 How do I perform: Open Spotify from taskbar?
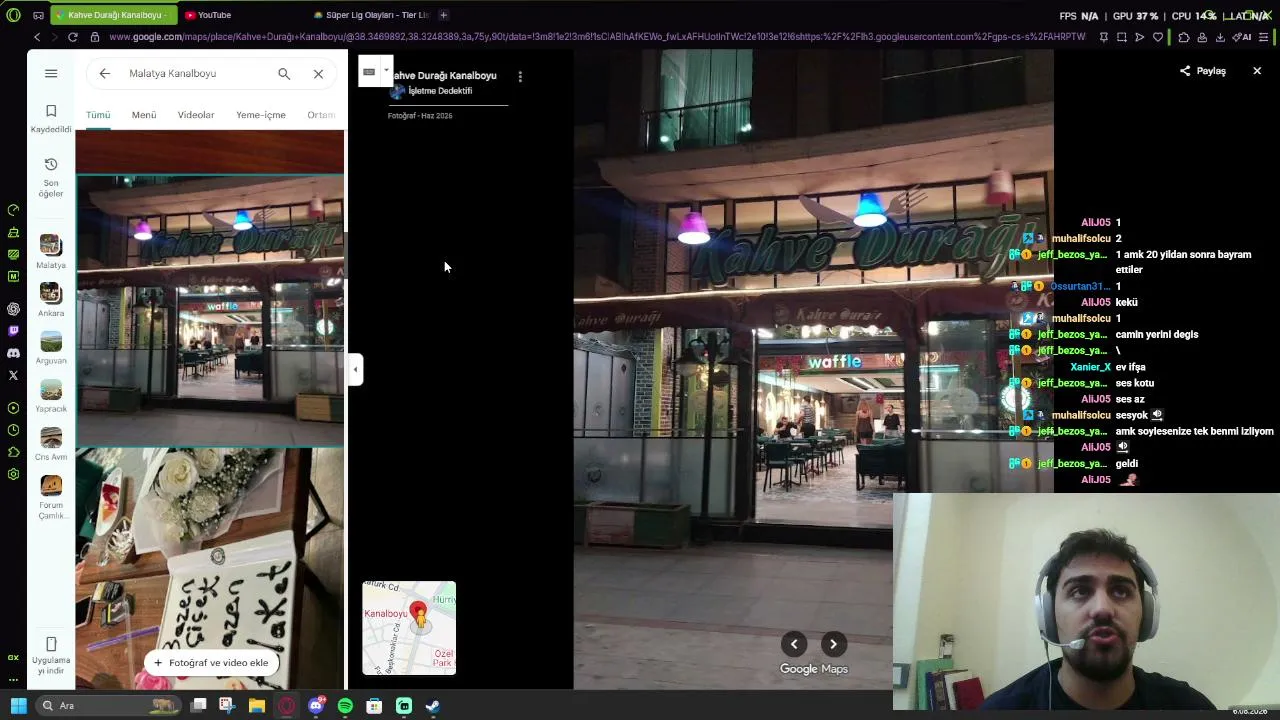coord(345,706)
